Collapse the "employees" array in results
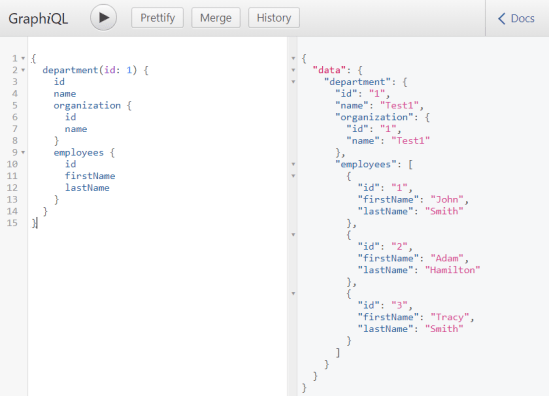Viewport: 549px width, 396px height. 293,164
